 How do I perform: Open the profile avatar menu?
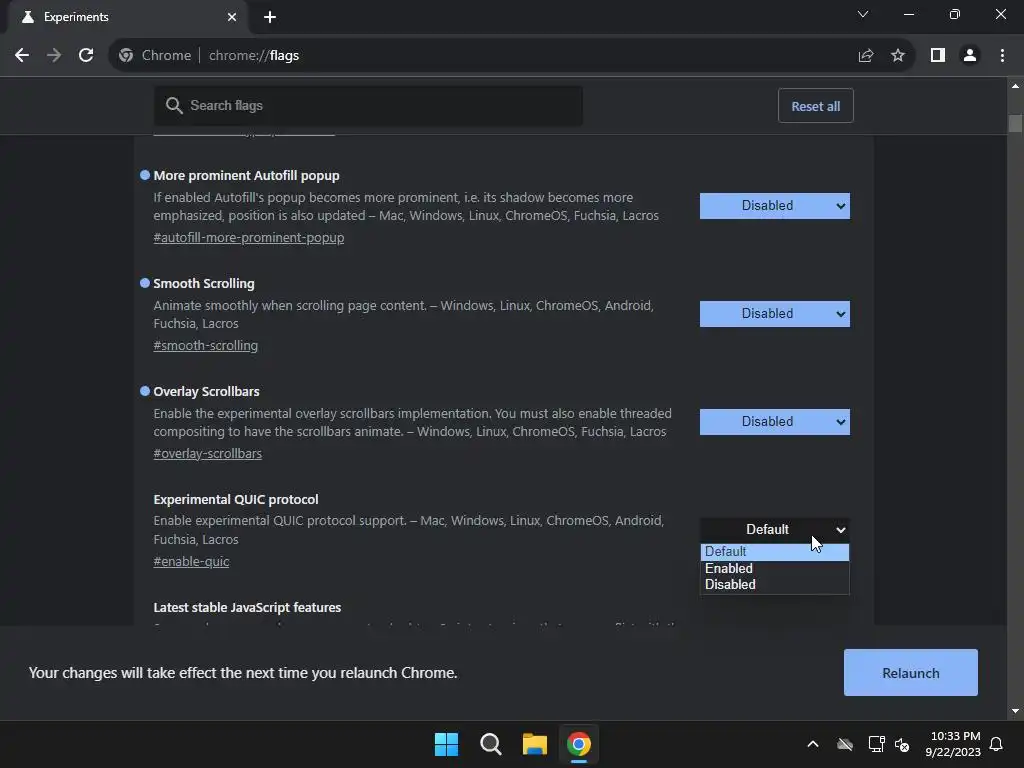[970, 56]
